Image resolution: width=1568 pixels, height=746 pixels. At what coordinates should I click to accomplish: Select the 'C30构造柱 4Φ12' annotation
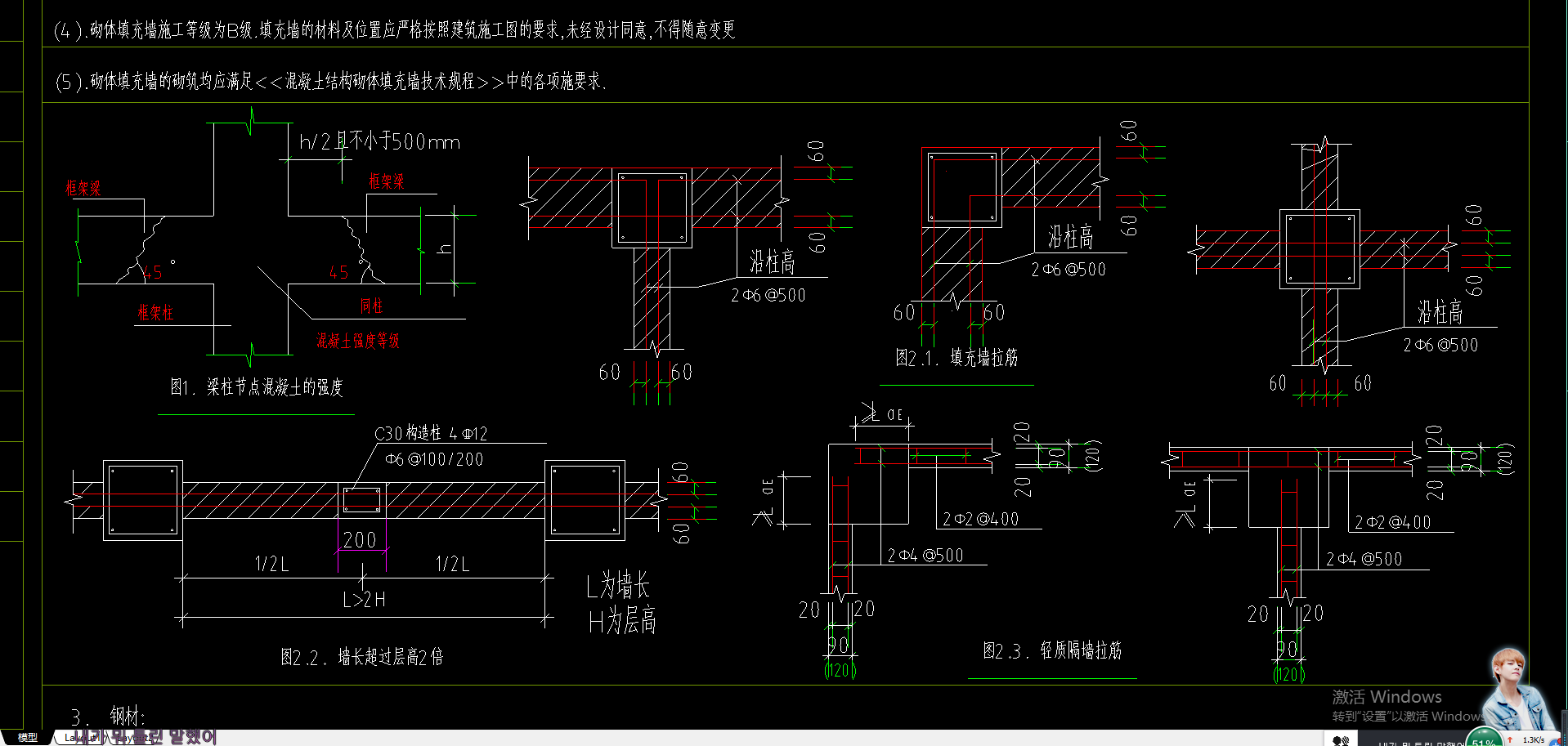tap(431, 433)
